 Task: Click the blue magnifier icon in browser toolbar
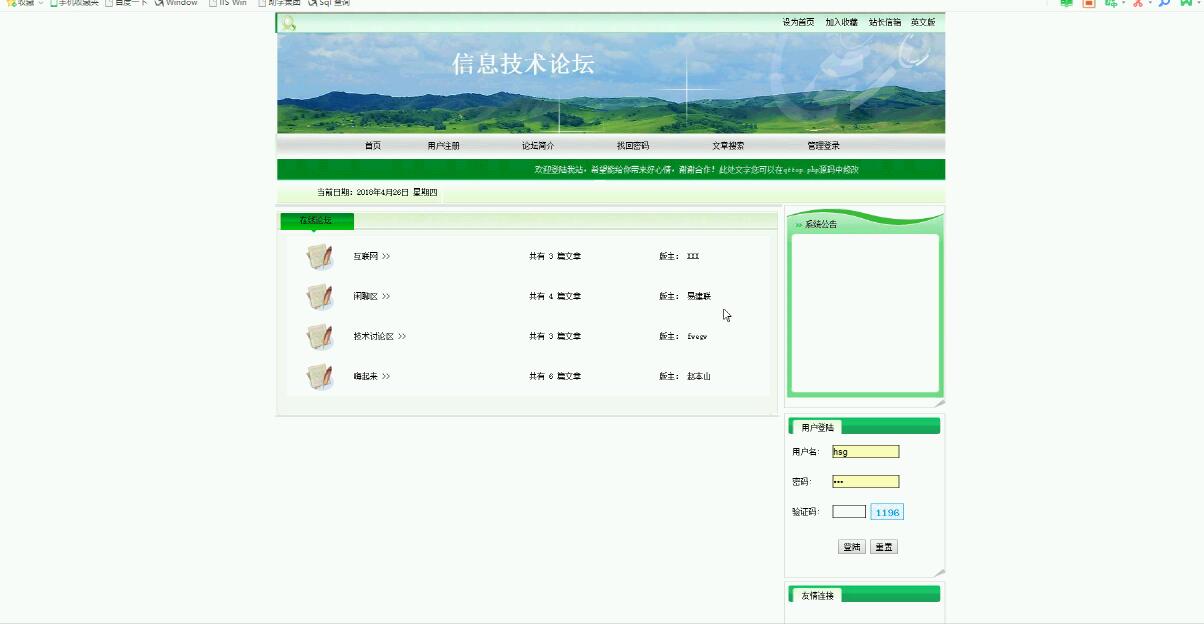point(1164,3)
